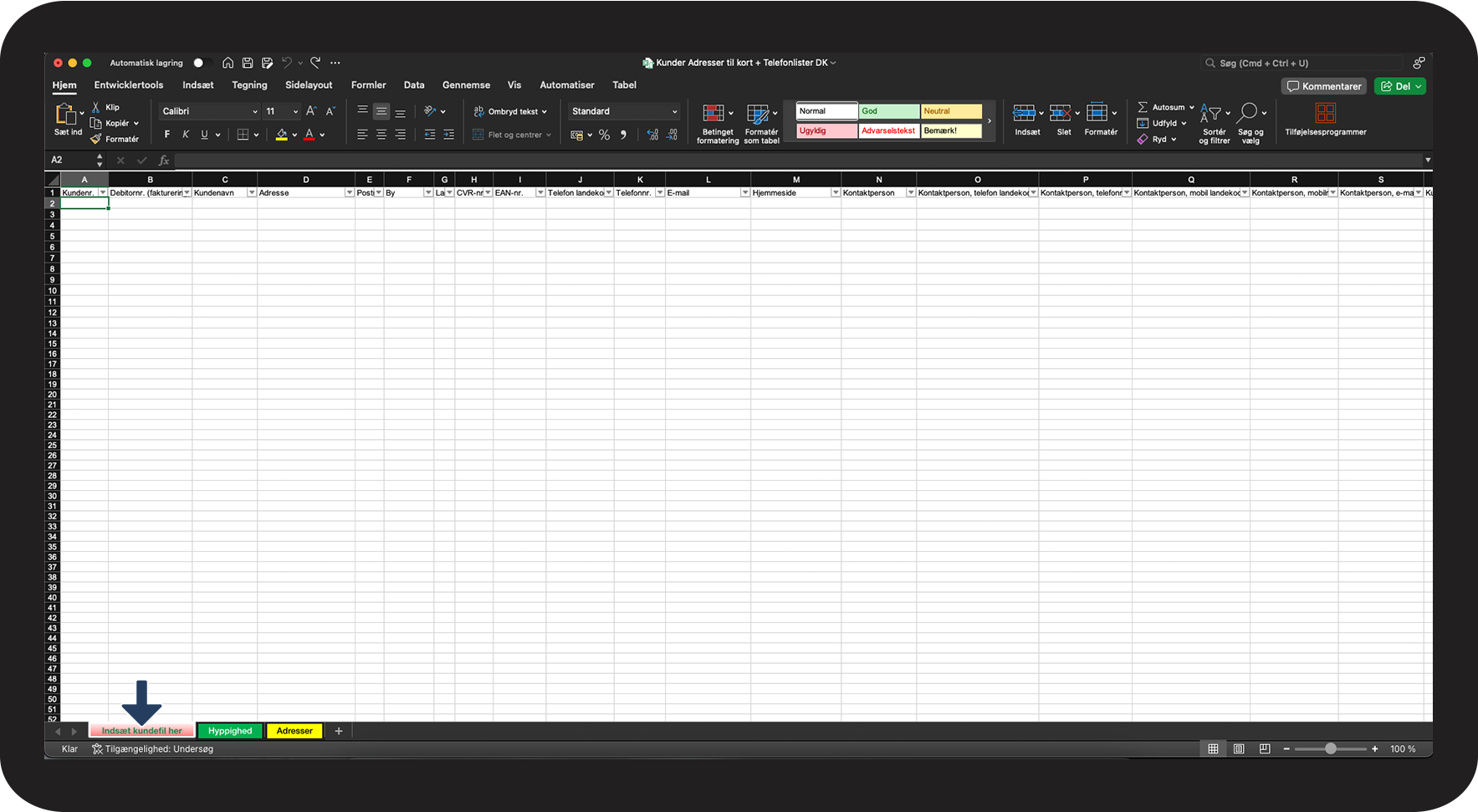Viewport: 1478px width, 812px height.
Task: Adjust the zoom slider handle
Action: coord(1331,749)
